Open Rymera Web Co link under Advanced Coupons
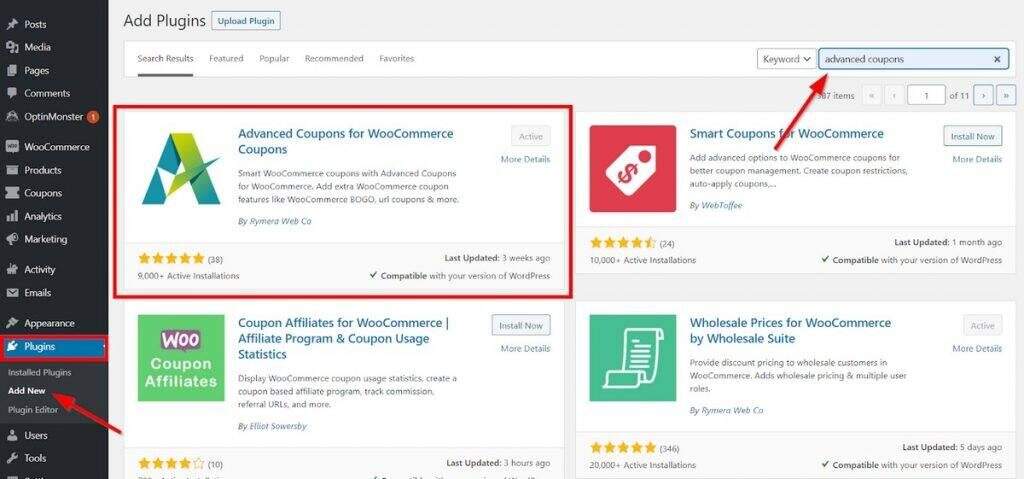The width and height of the screenshot is (1024, 479). (280, 221)
